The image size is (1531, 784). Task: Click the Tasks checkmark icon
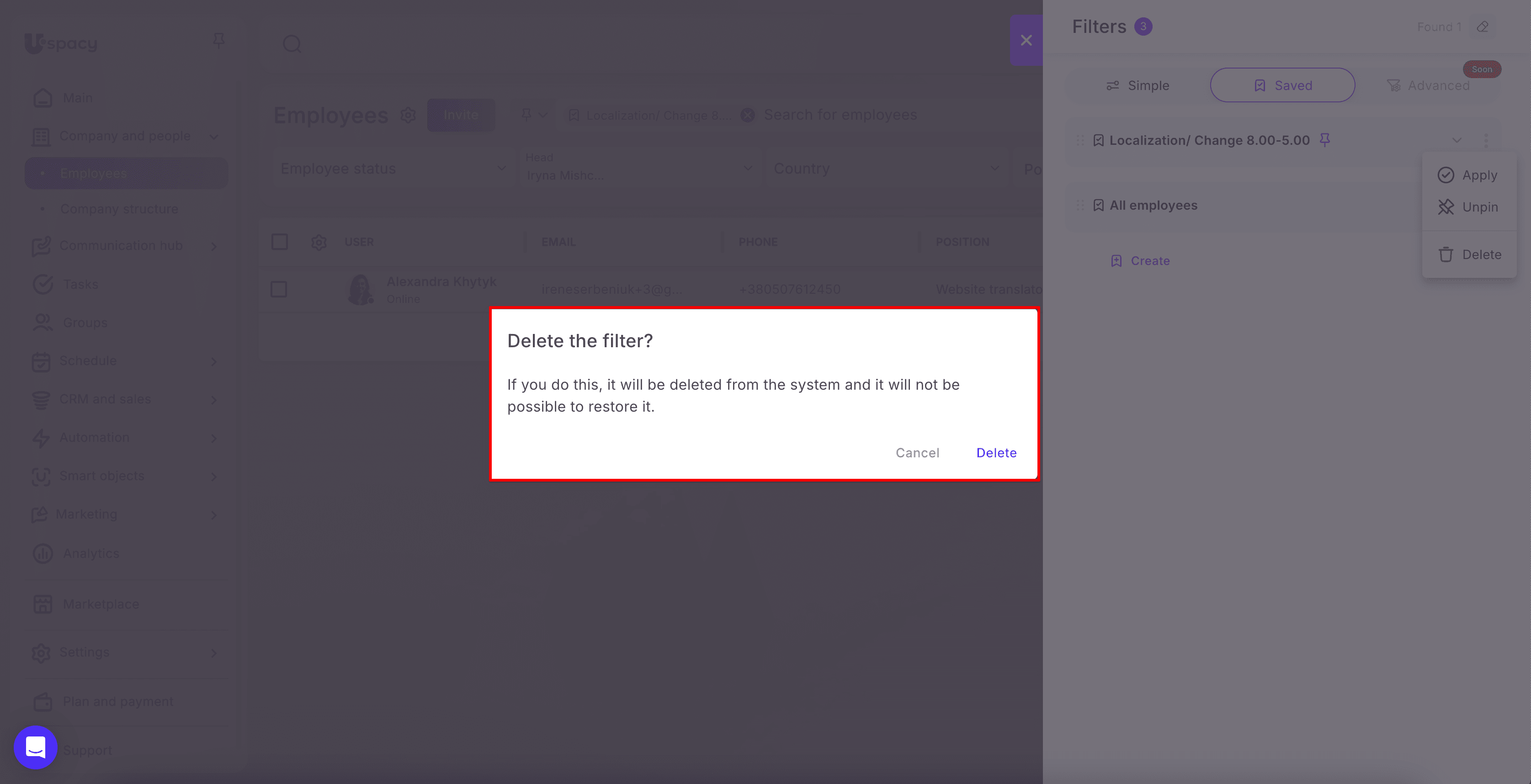(43, 285)
